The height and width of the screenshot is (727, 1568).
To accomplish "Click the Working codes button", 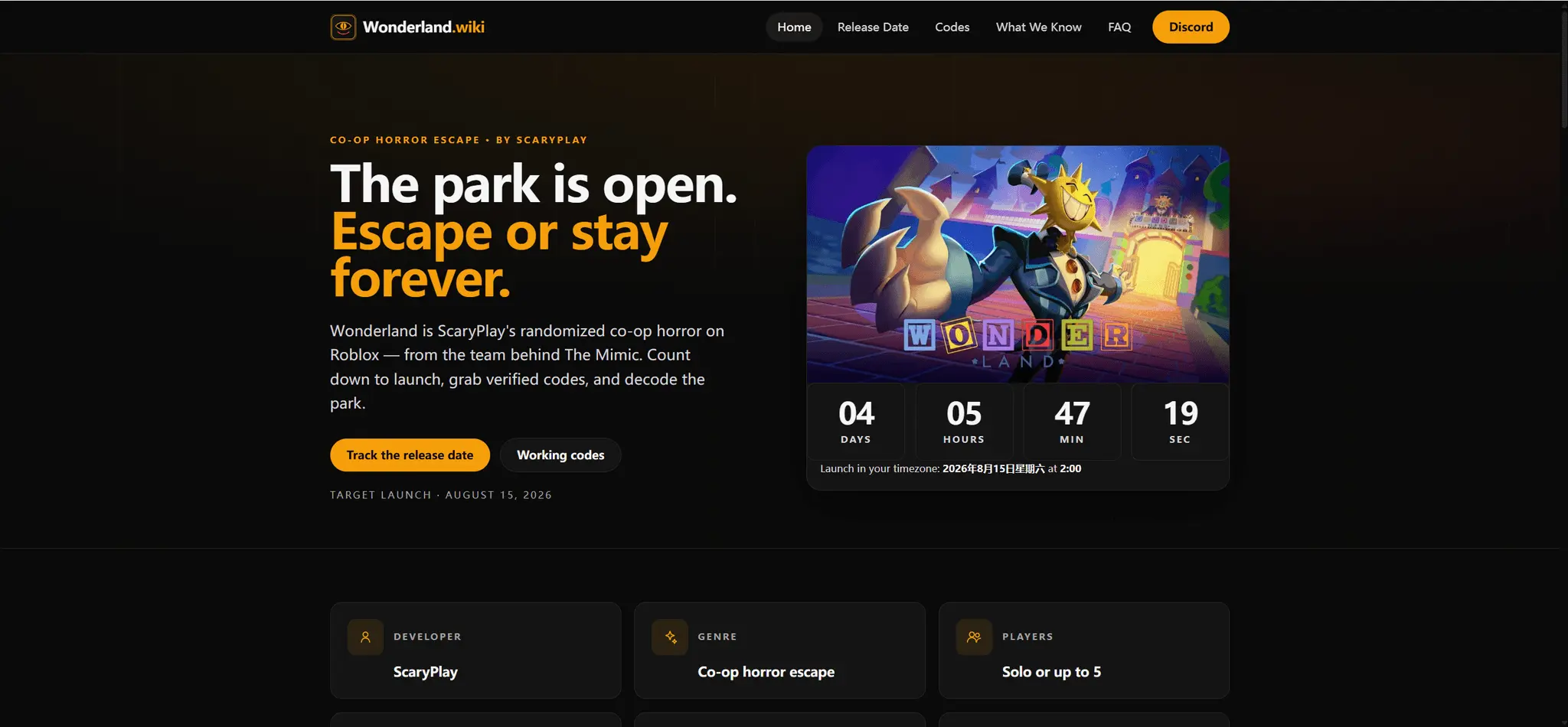I will (560, 455).
